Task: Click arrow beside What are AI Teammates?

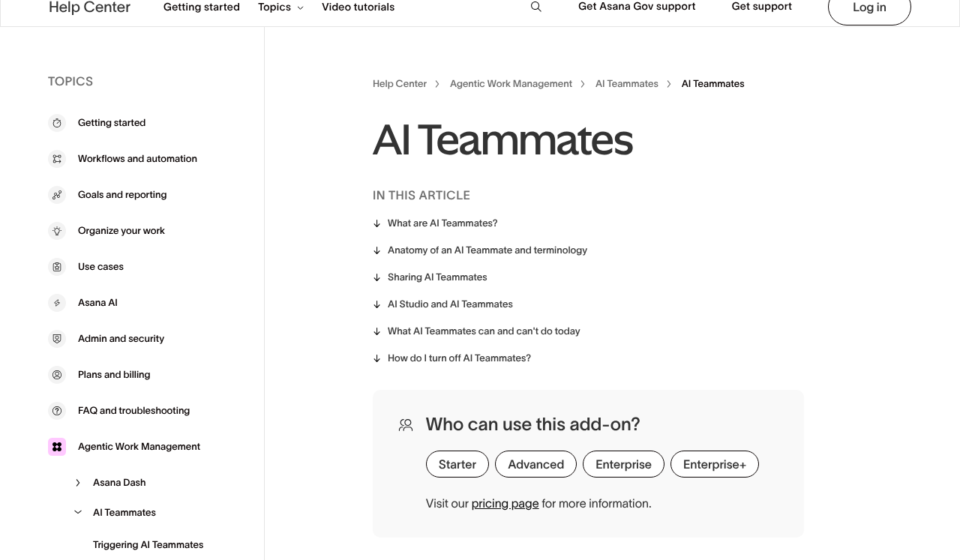Action: 377,223
